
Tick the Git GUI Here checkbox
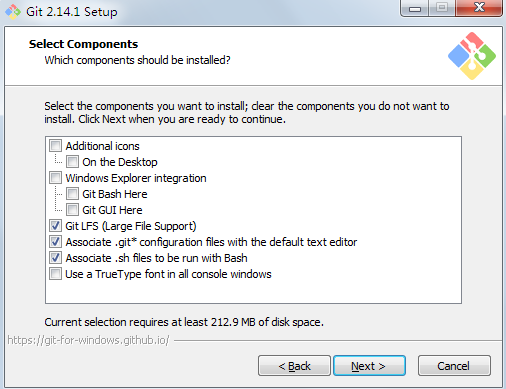coord(72,210)
